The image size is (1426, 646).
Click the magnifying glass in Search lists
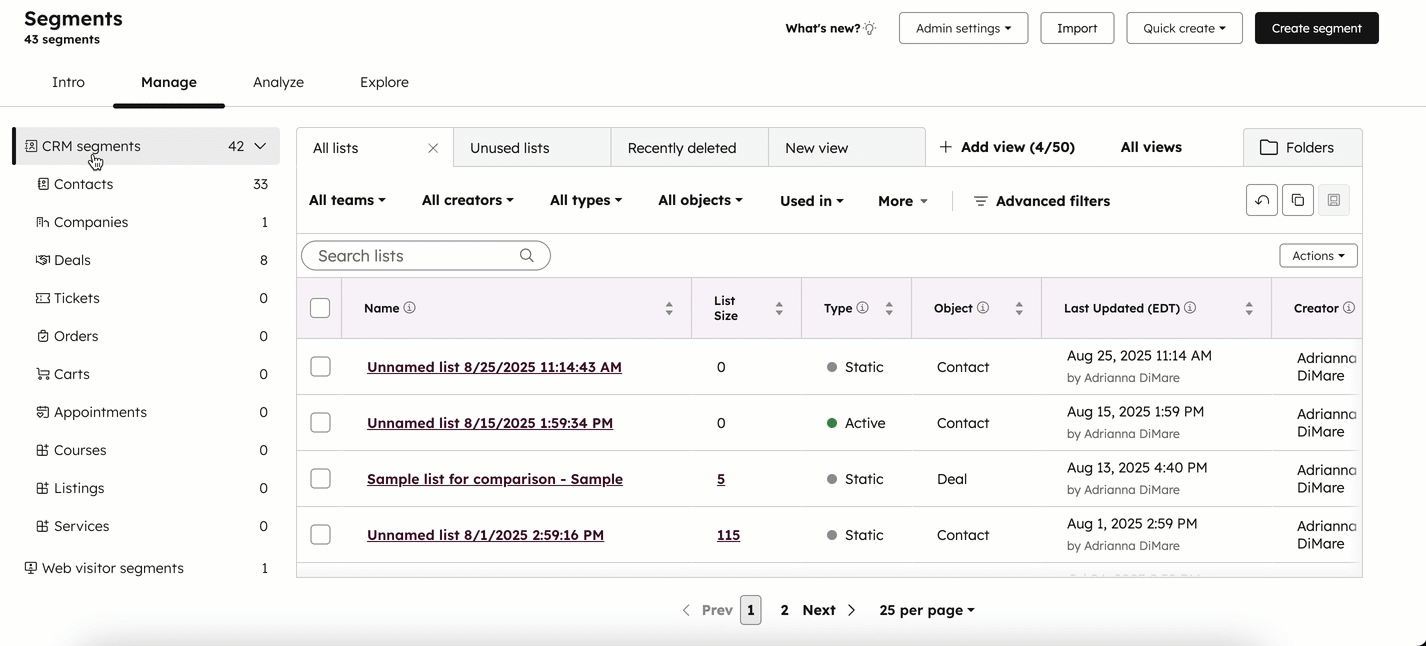point(527,255)
